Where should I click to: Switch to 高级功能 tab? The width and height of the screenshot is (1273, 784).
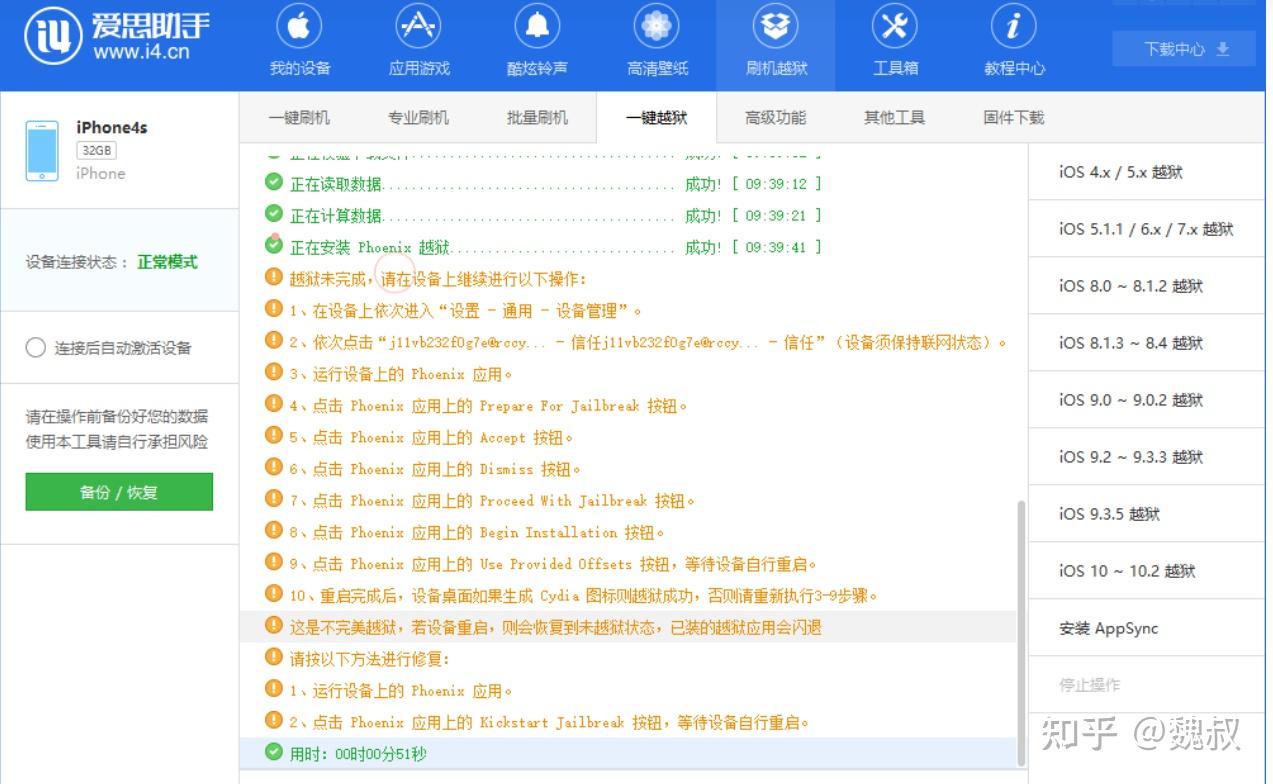(x=775, y=118)
